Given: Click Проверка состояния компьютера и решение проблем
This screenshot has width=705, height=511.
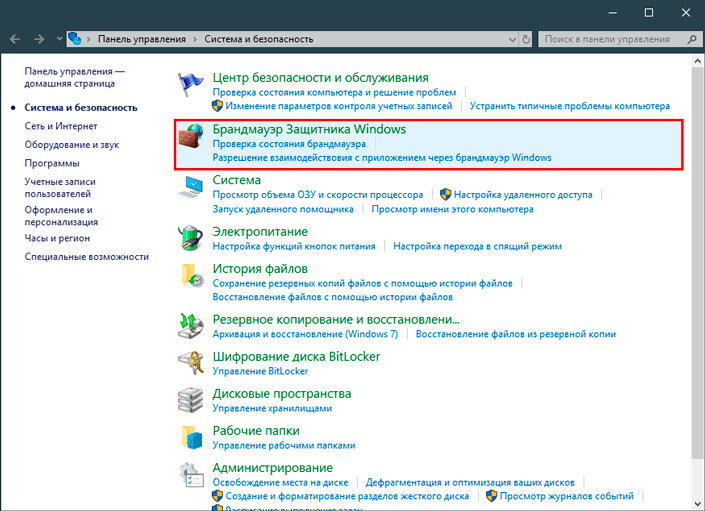Looking at the screenshot, I should point(335,93).
